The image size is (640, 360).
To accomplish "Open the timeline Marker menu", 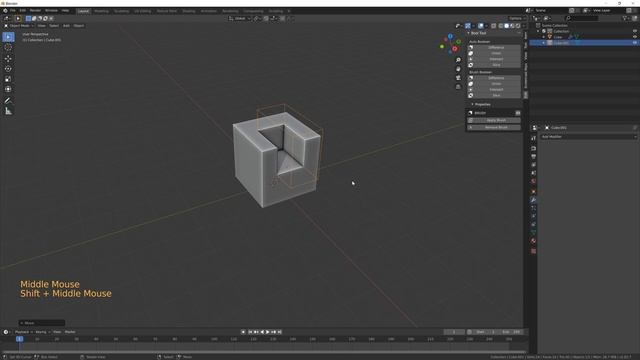I will (70, 332).
